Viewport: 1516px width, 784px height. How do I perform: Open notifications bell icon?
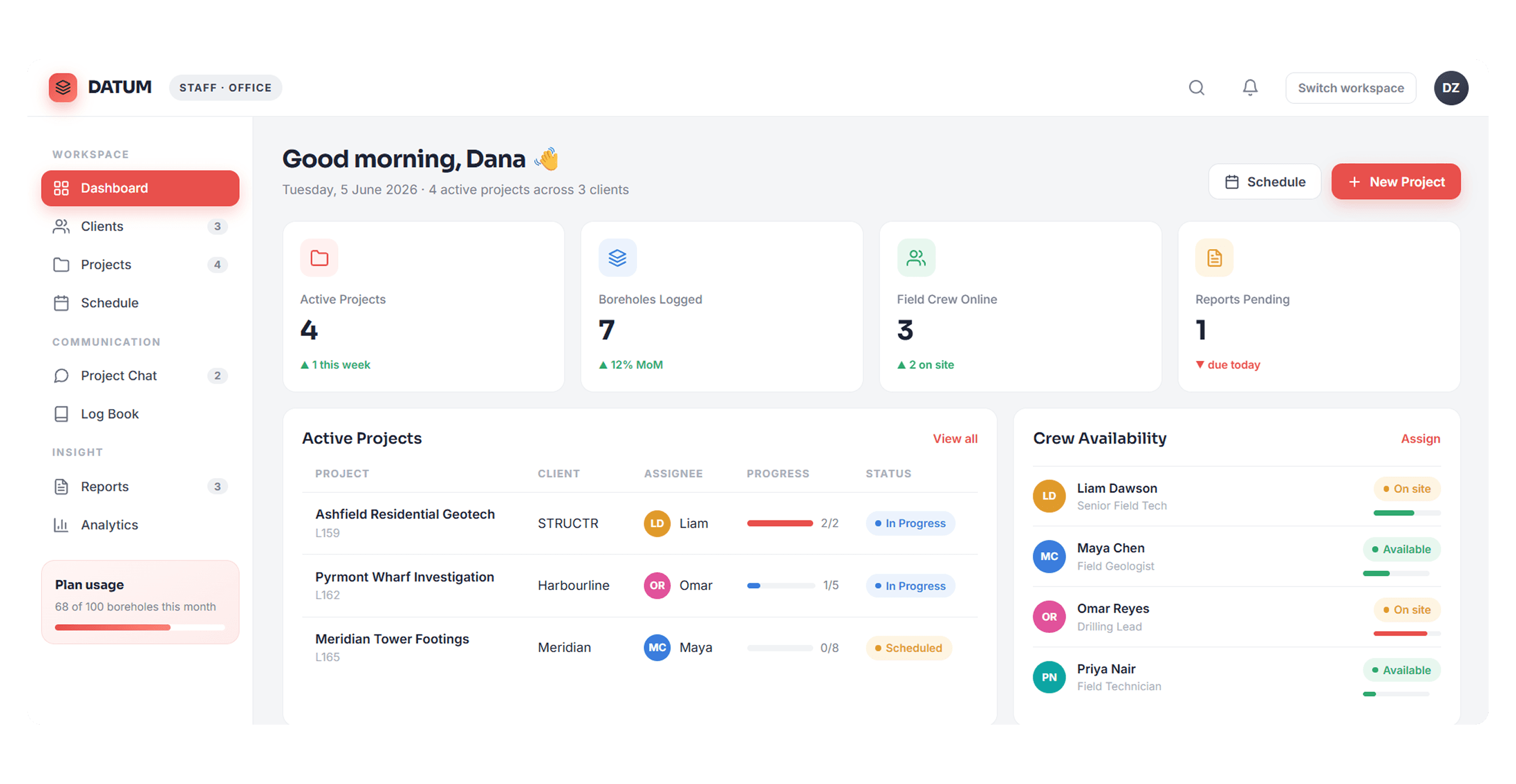(1249, 88)
